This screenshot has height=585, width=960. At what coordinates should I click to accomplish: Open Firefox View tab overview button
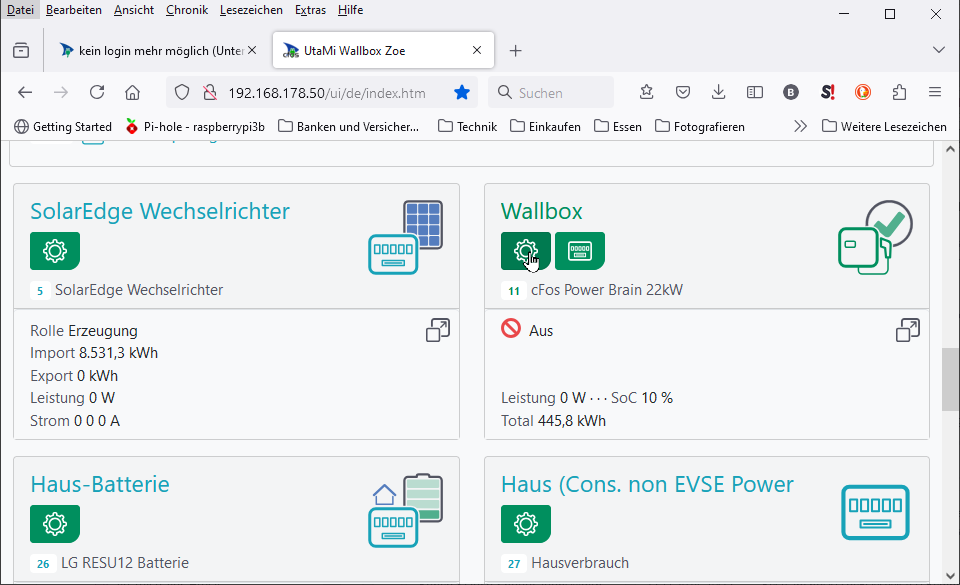point(21,50)
